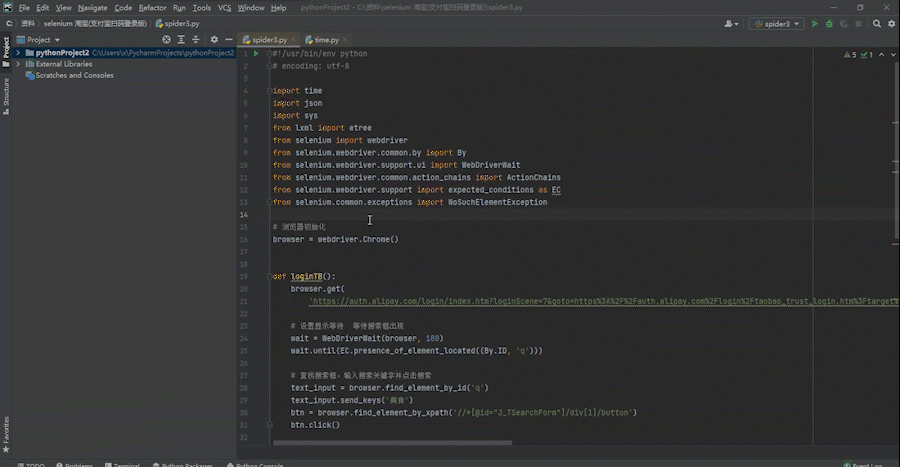
Task: Hide the Project tool window
Action: (x=228, y=40)
